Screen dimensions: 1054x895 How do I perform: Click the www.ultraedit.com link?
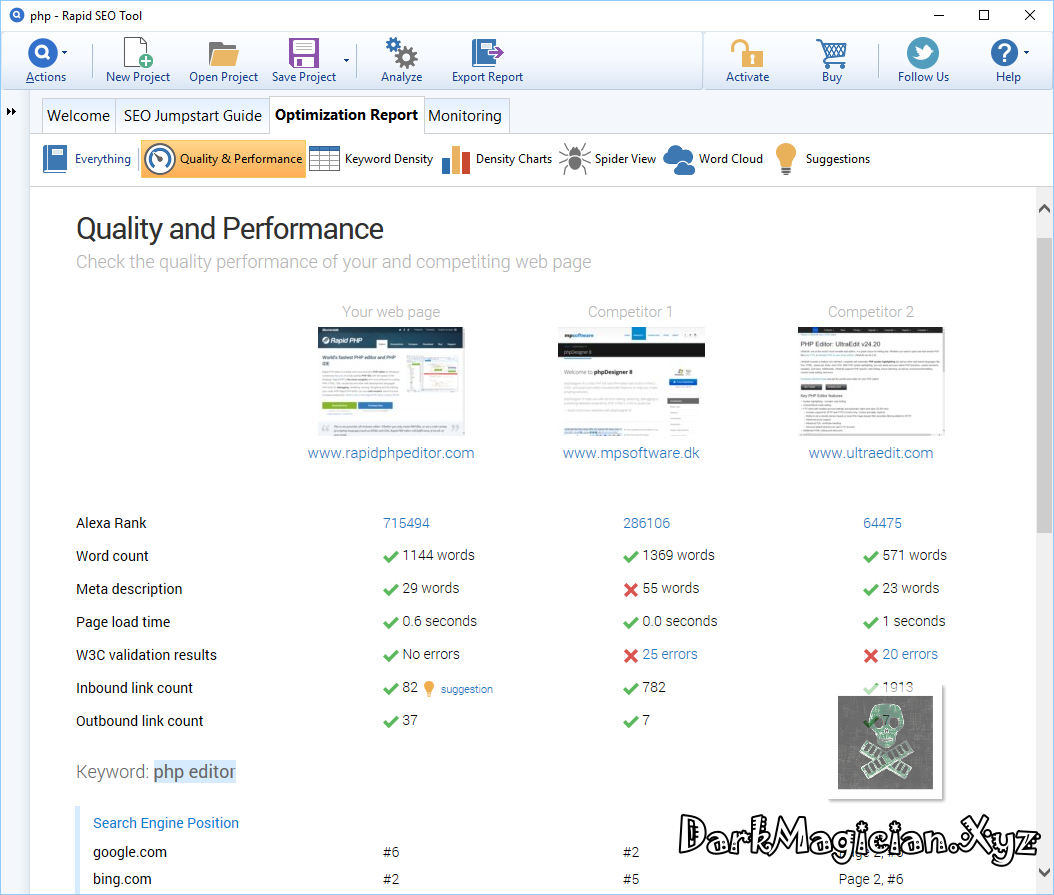(x=870, y=453)
